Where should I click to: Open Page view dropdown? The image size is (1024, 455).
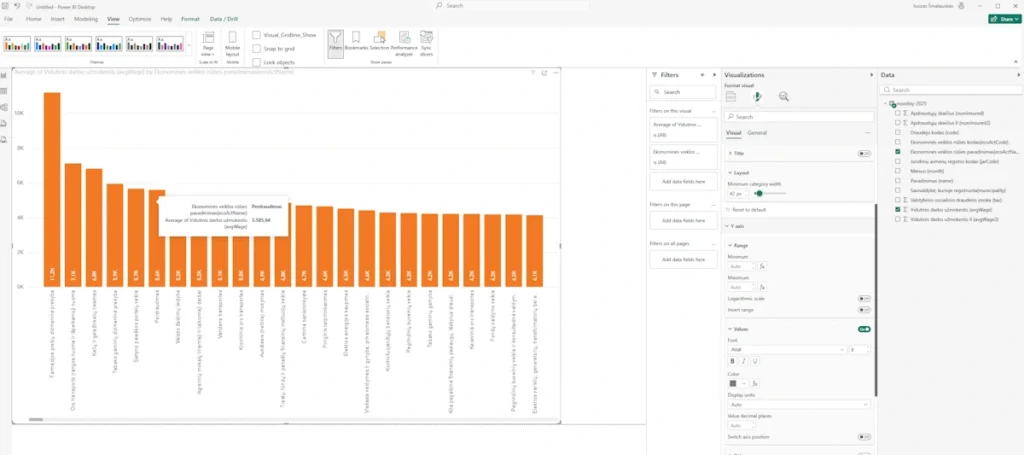[x=208, y=43]
